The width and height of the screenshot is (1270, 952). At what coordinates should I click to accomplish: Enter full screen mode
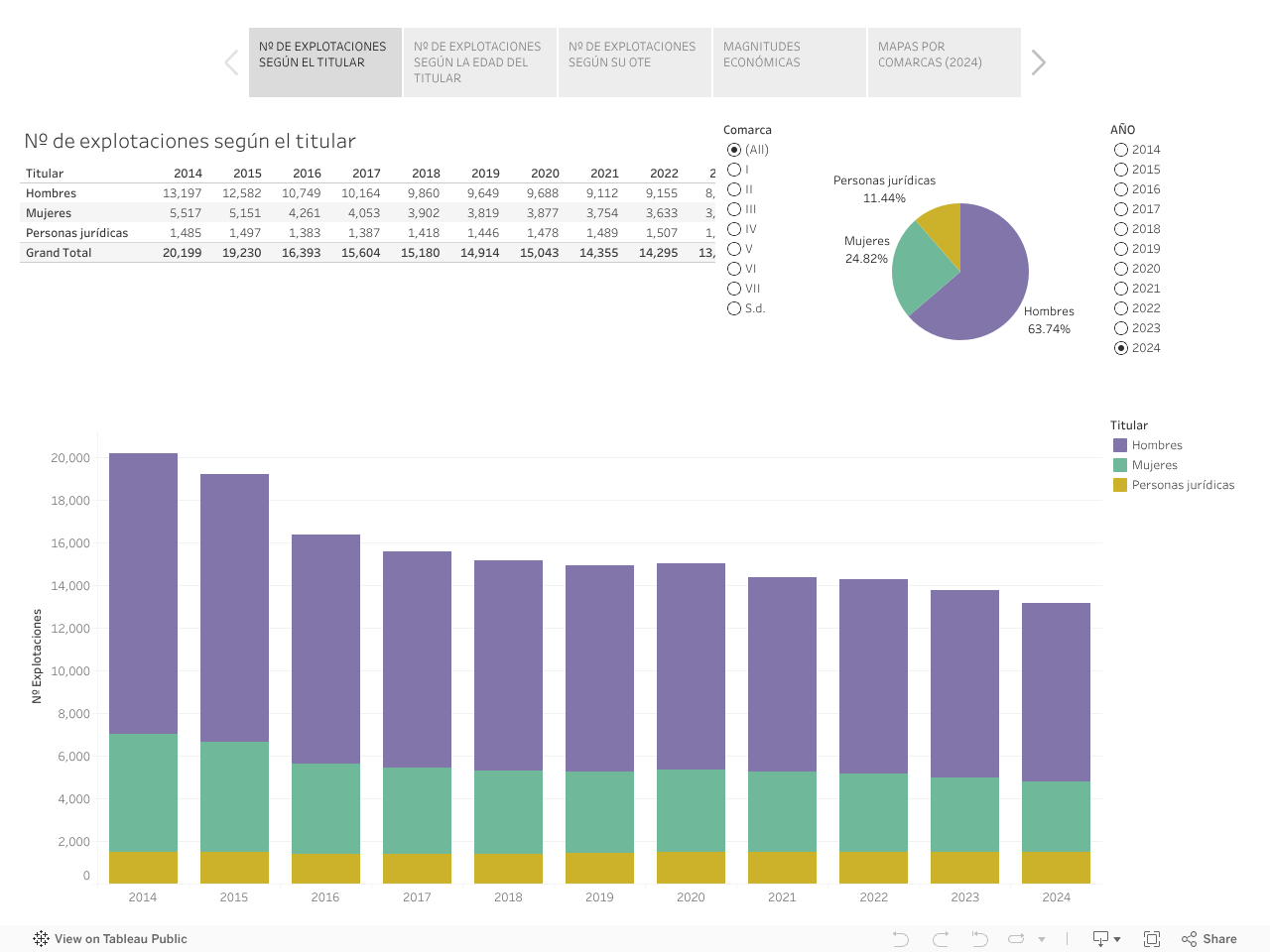click(1152, 939)
